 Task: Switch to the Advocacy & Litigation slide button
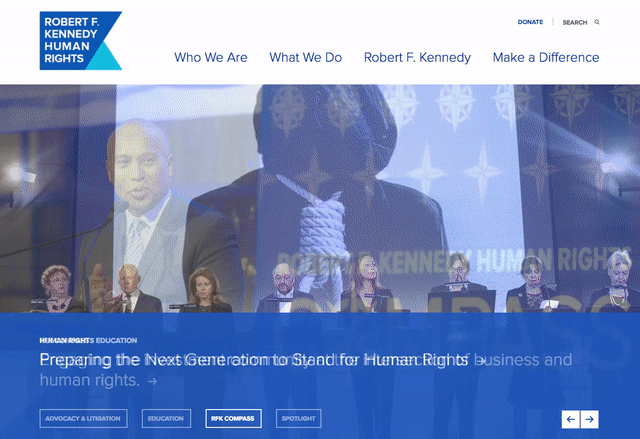point(83,419)
